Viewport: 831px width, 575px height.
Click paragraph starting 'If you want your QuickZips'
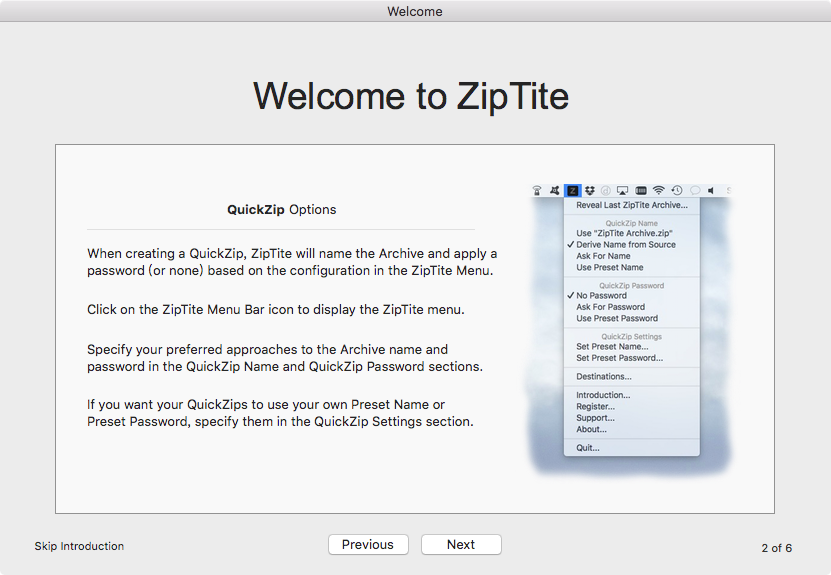(x=280, y=413)
